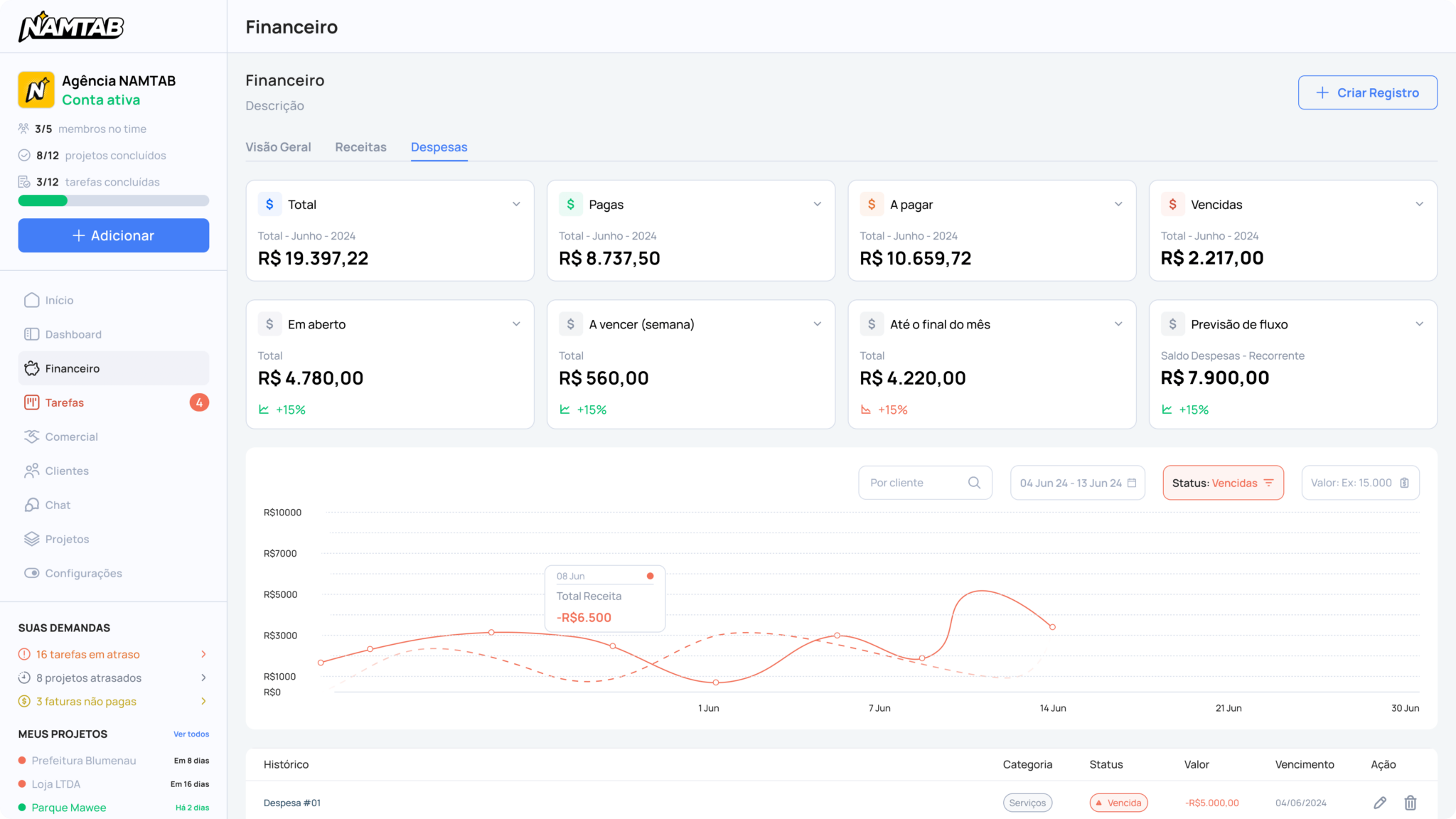1456x819 pixels.
Task: Open Ver todos link next to Meus Projetos
Action: 191,734
